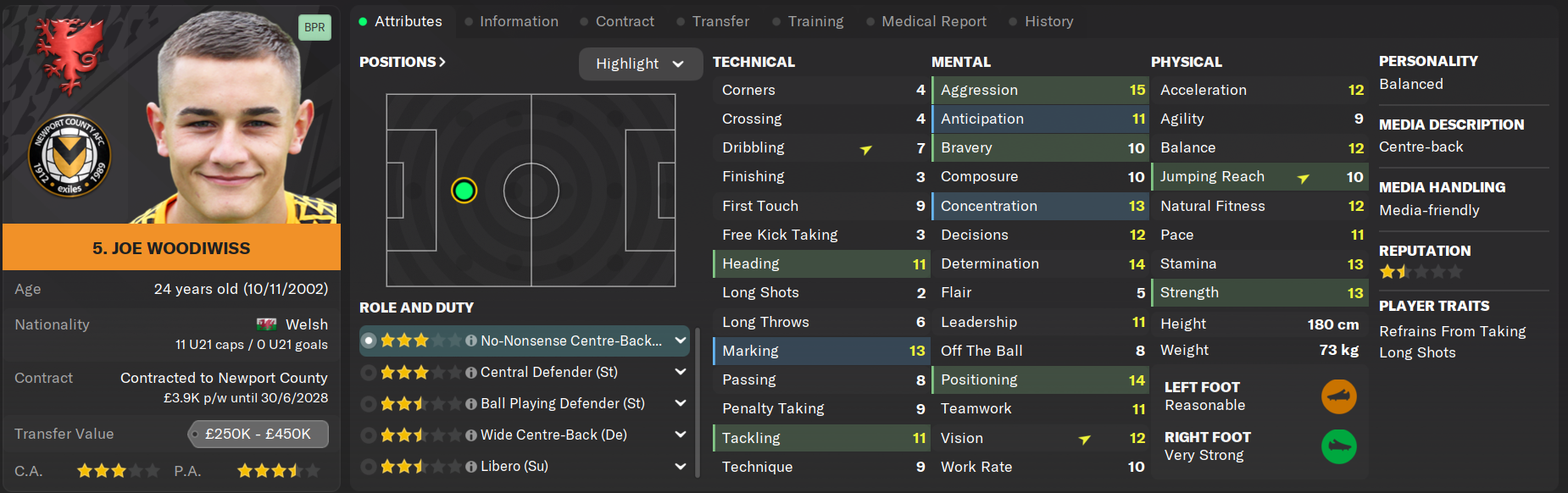
Task: Open the Medical Report tab
Action: [933, 21]
